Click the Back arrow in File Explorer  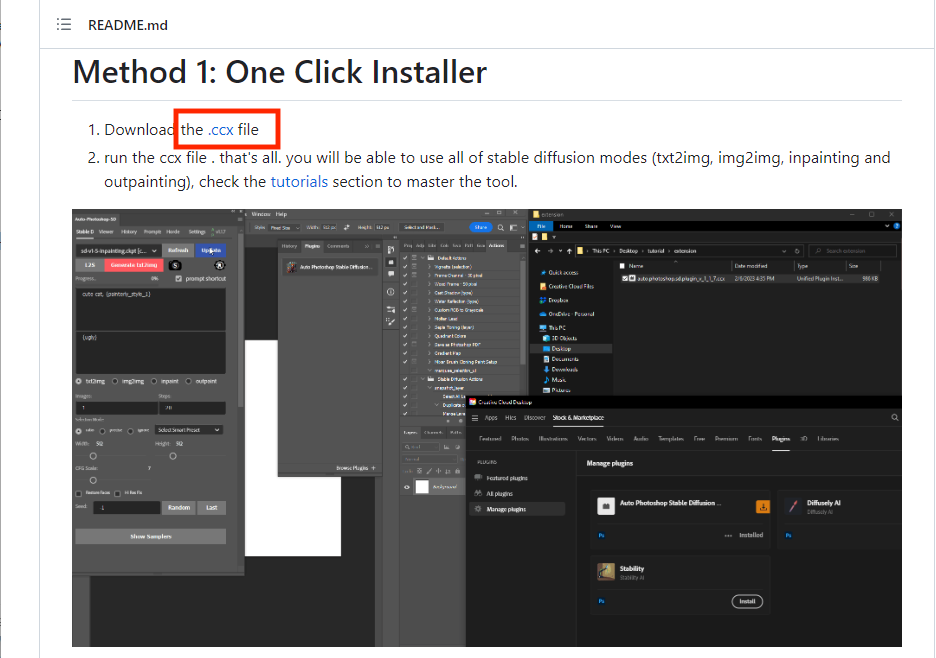coord(537,251)
